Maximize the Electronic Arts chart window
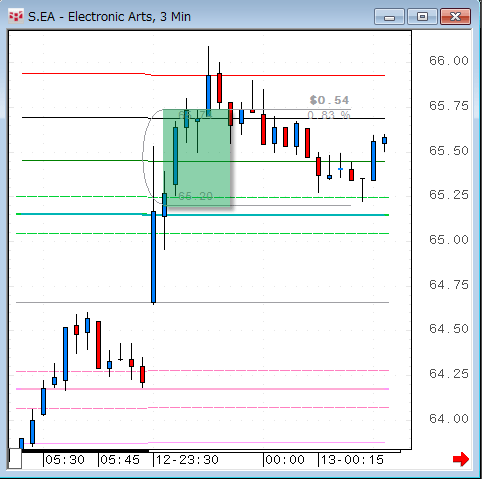 tap(422, 17)
